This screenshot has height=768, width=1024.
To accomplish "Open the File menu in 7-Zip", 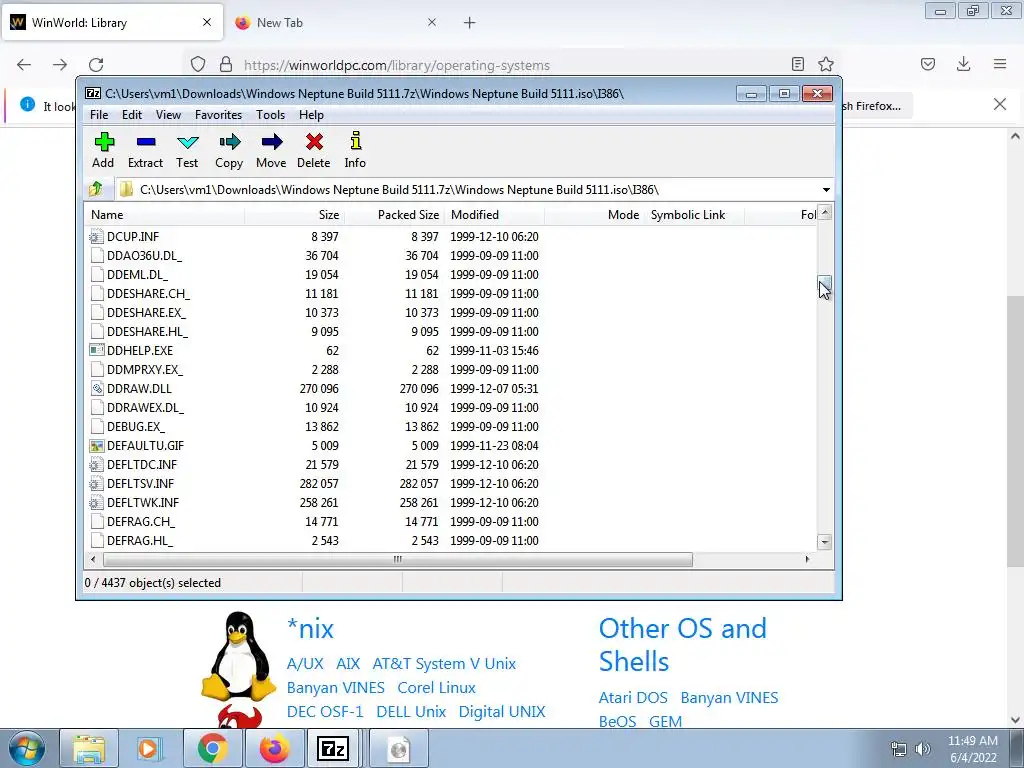I will coord(99,115).
